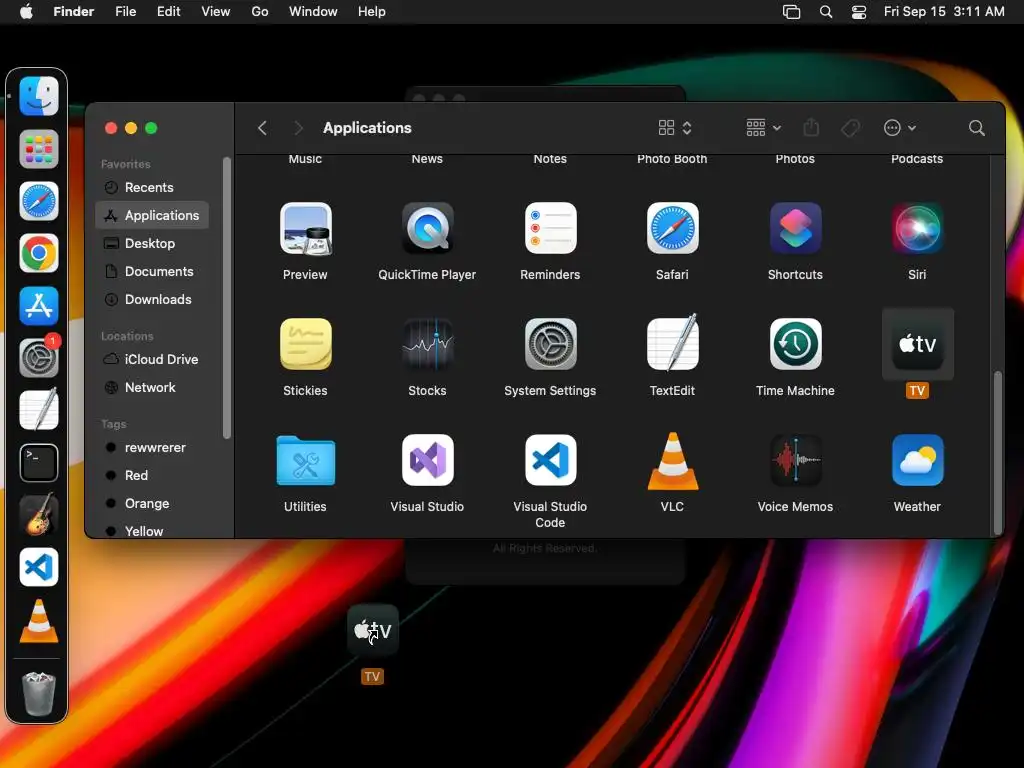This screenshot has height=768, width=1024.
Task: Select Visual Studio Code in the Applications folder
Action: tap(550, 460)
